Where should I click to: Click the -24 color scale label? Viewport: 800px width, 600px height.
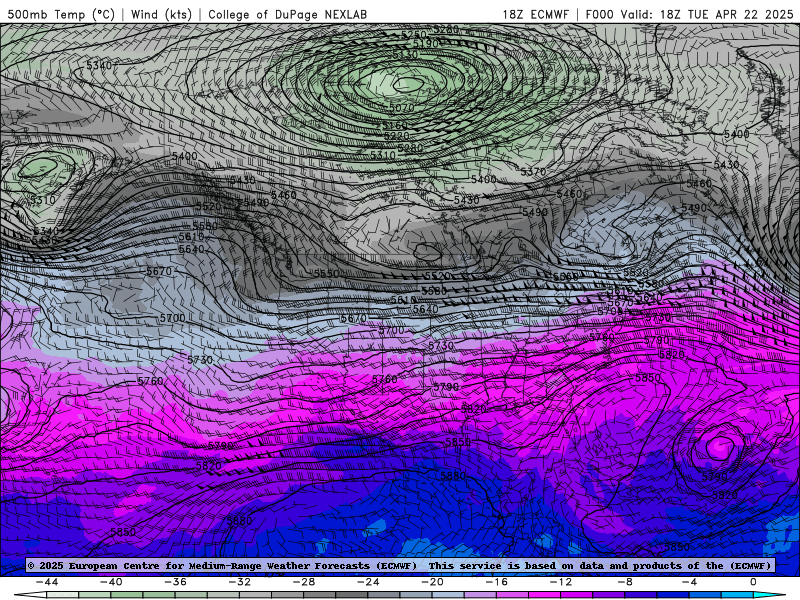click(x=368, y=582)
